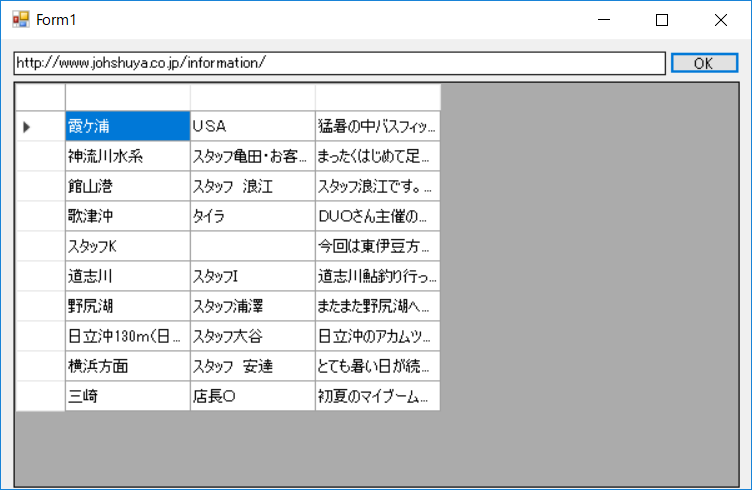The width and height of the screenshot is (752, 490).
Task: Select cell '今回は東伊豆方...'
Action: tap(378, 246)
